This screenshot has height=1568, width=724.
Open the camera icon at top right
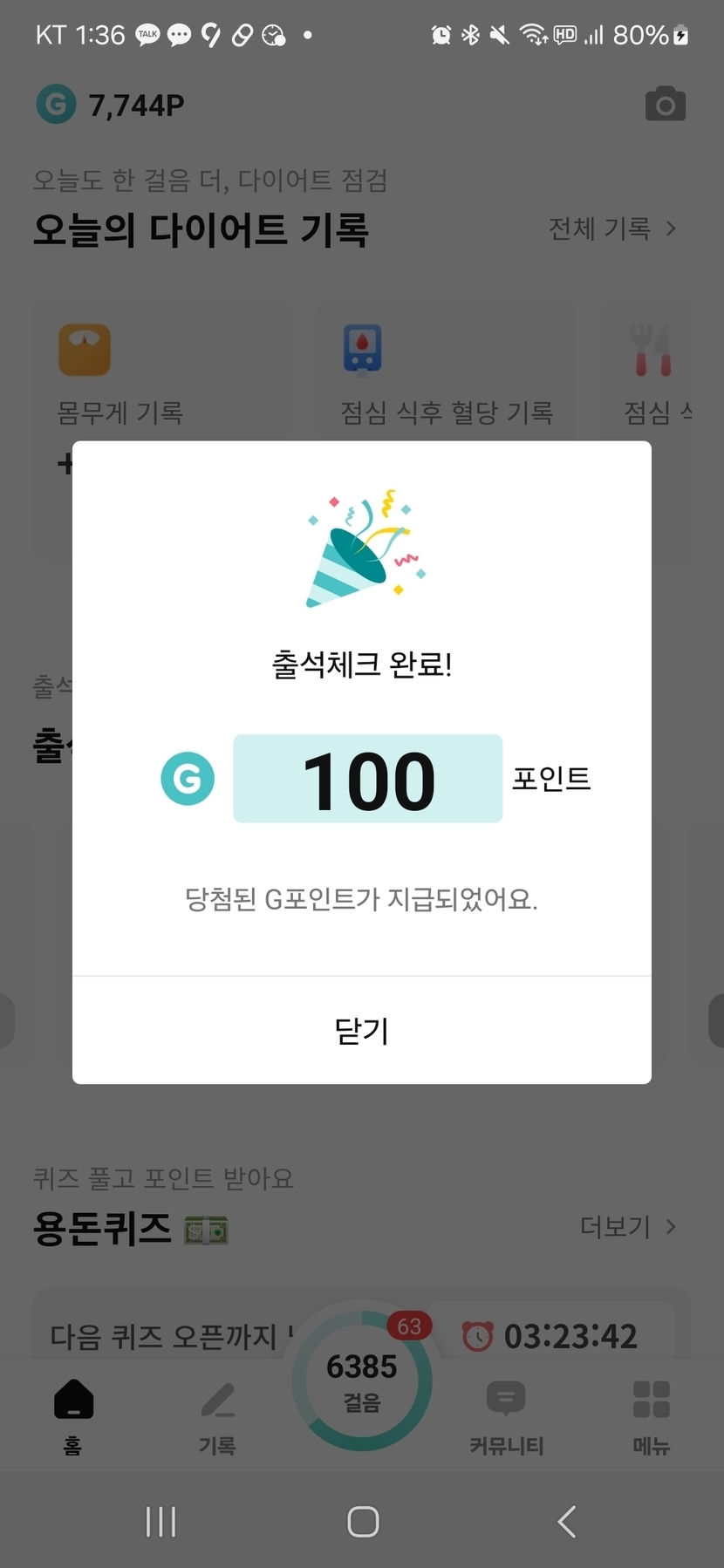click(665, 105)
